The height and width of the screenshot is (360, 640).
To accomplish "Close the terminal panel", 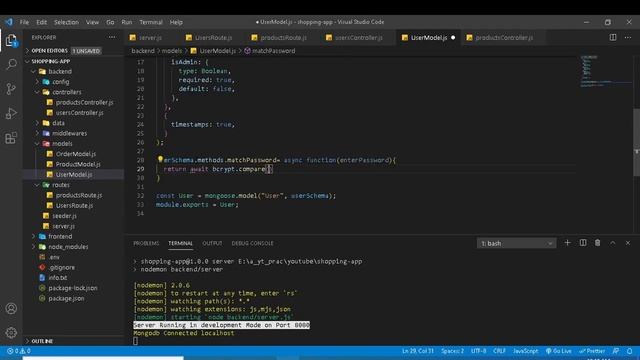I will (628, 243).
